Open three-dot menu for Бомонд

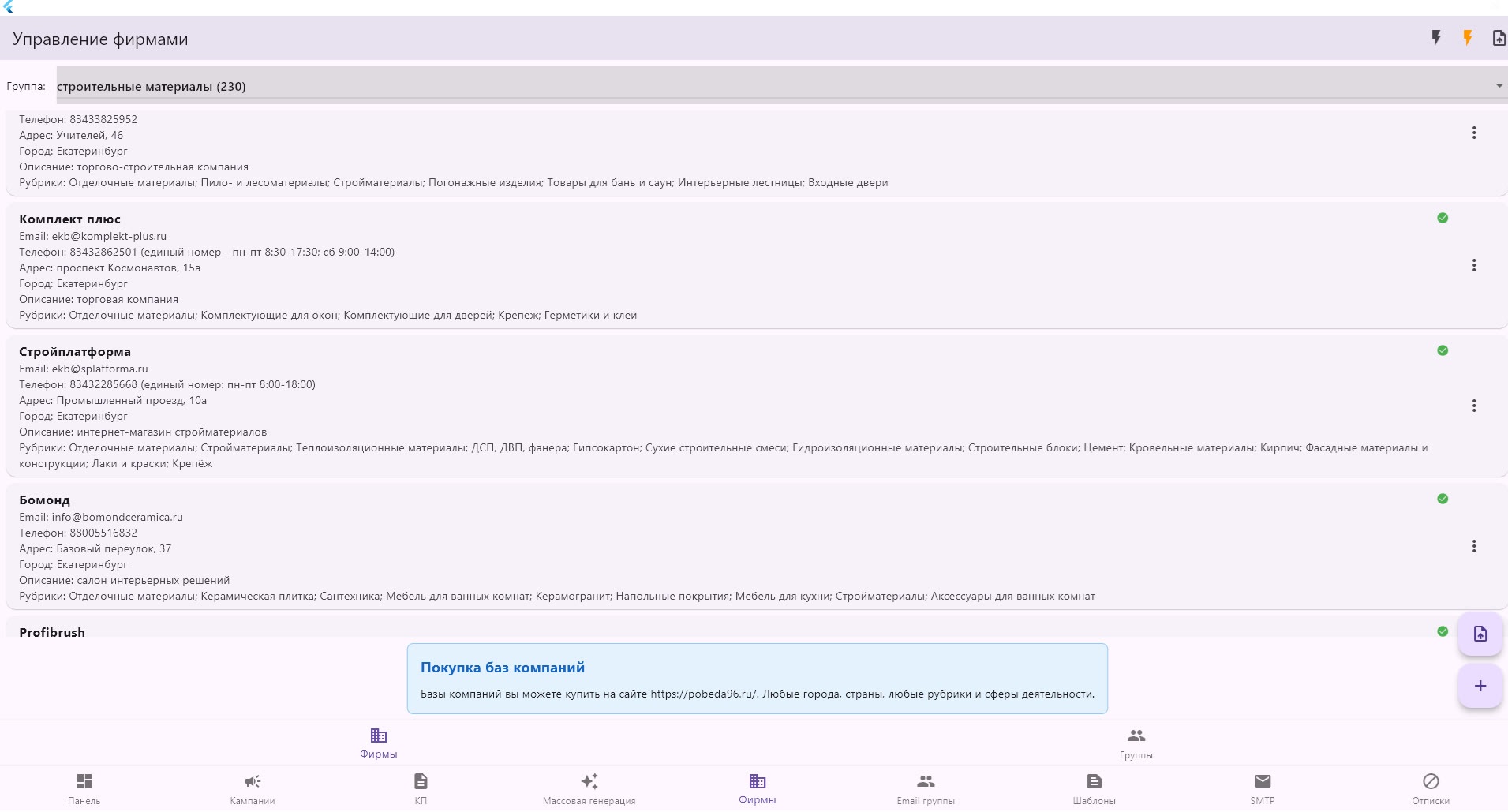[1474, 546]
